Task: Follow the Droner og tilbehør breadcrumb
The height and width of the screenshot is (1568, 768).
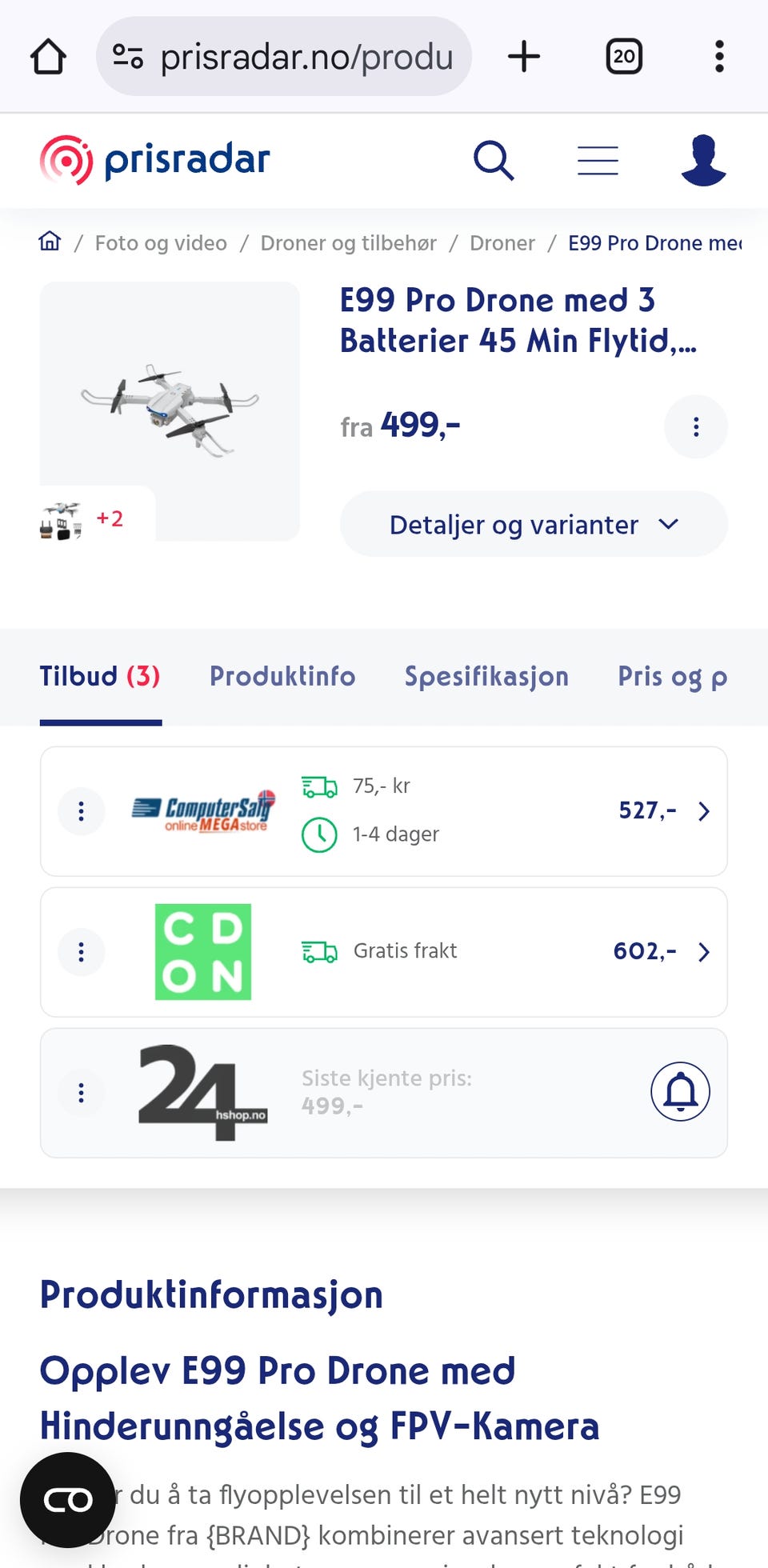Action: [x=348, y=243]
